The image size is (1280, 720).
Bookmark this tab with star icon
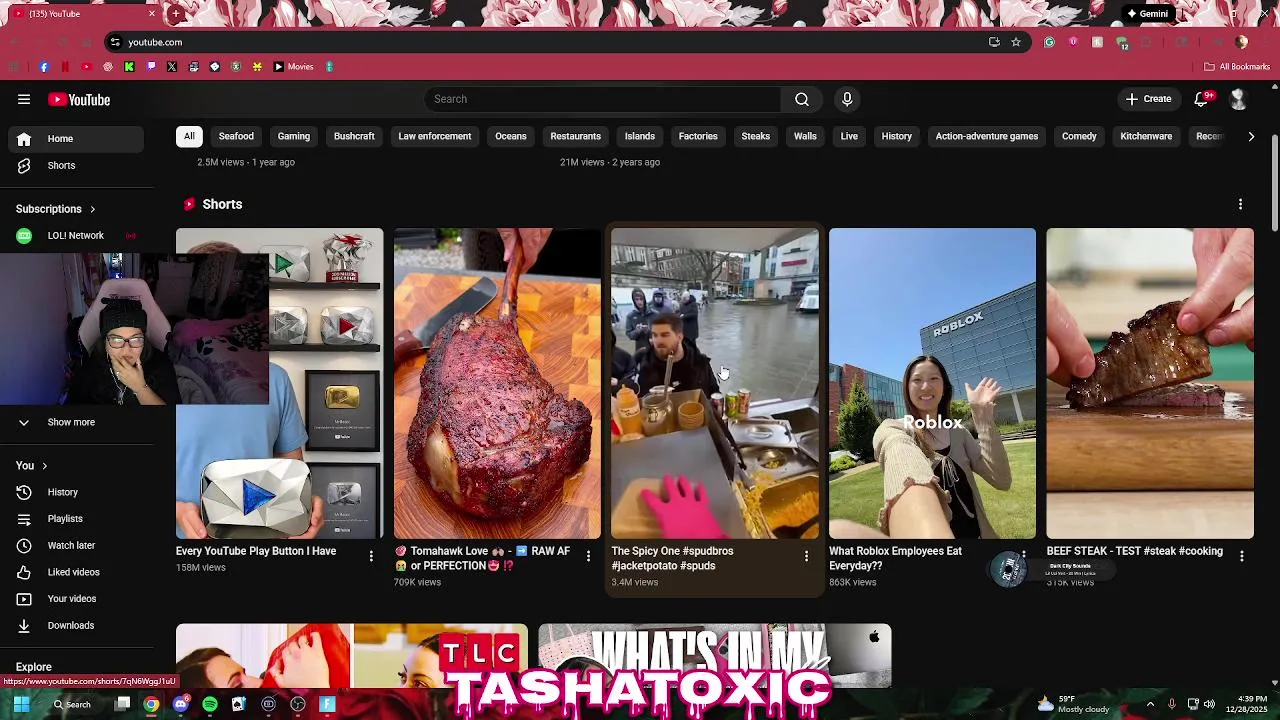pyautogui.click(x=1016, y=42)
